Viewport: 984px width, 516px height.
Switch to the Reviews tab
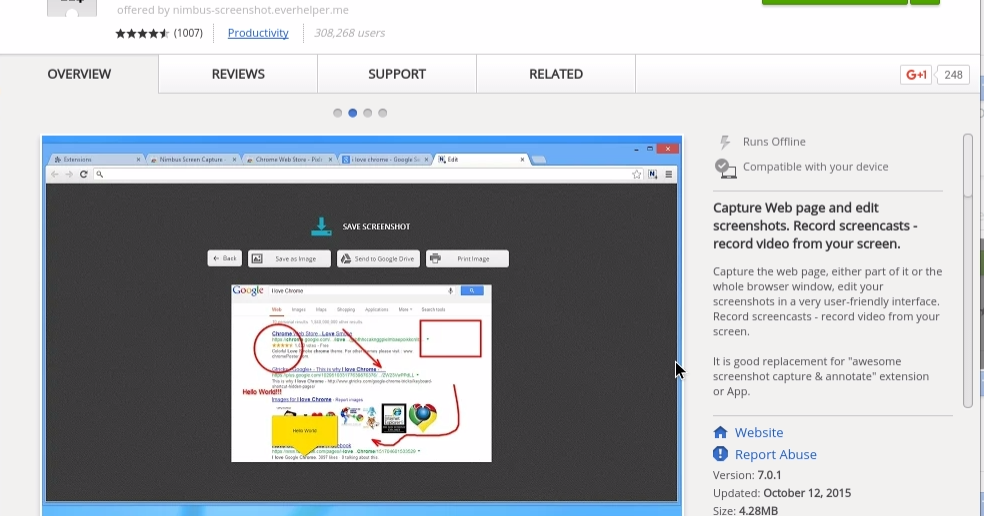pyautogui.click(x=238, y=74)
